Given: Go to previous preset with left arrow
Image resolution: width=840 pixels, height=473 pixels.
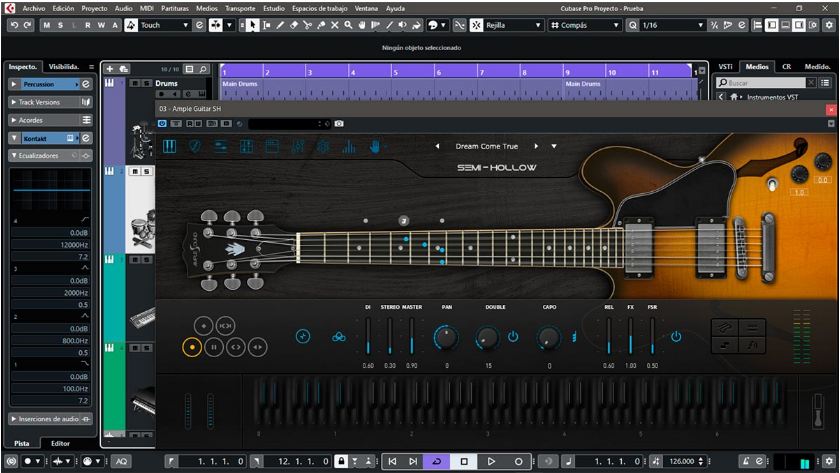Looking at the screenshot, I should click(437, 146).
